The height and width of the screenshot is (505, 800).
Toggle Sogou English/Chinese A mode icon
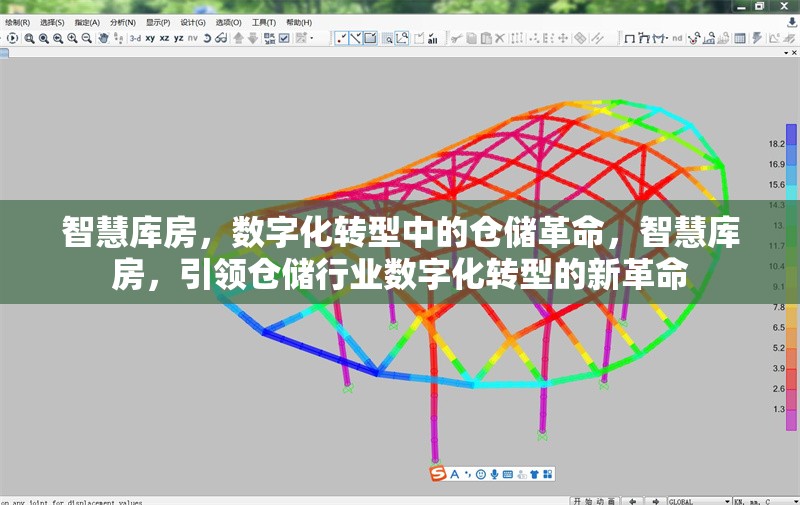[455, 474]
